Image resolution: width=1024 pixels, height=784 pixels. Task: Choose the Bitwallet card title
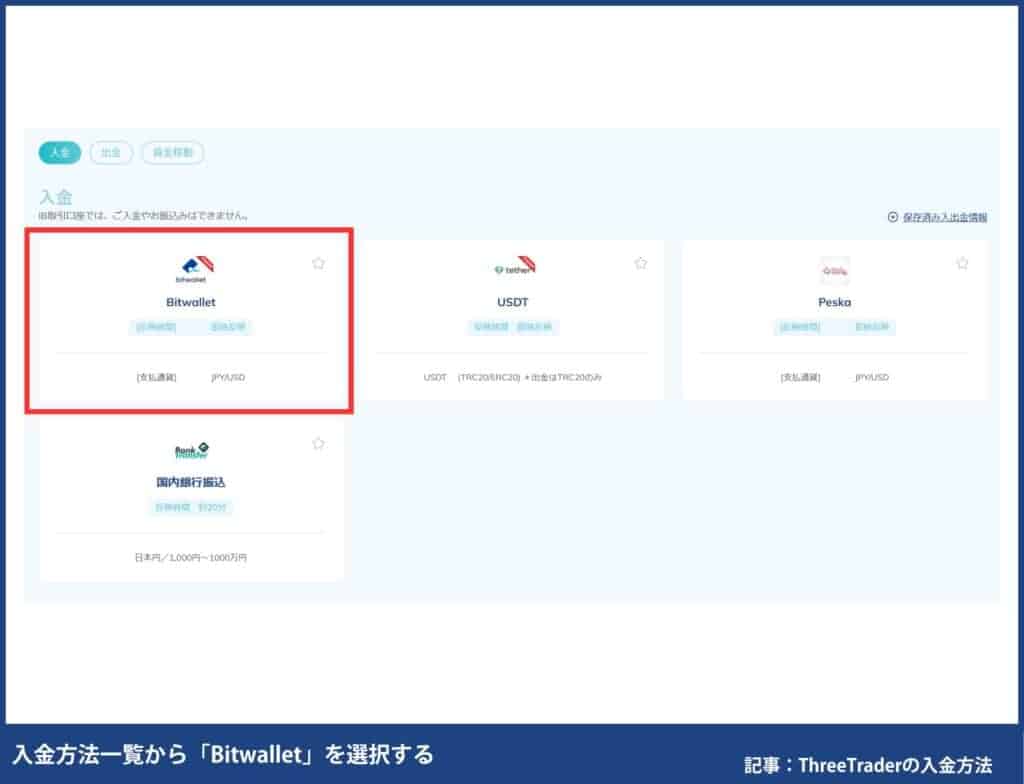pos(191,302)
